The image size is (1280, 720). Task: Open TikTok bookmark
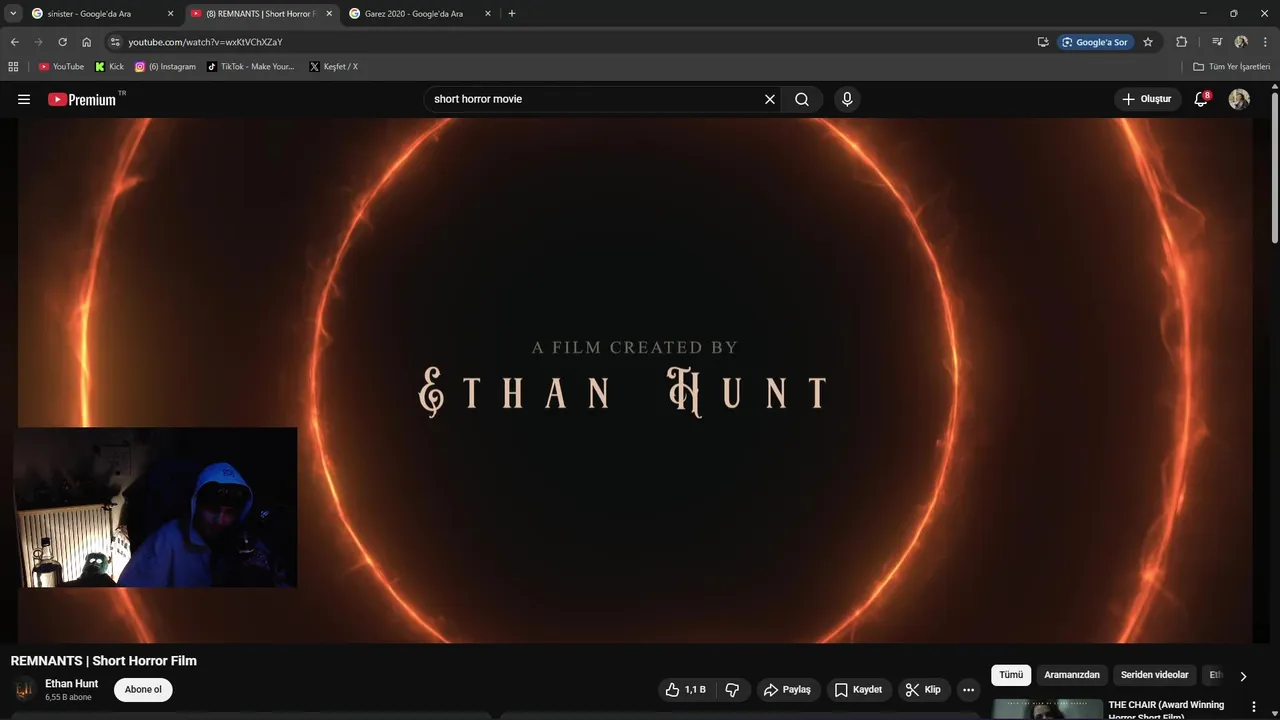point(251,66)
